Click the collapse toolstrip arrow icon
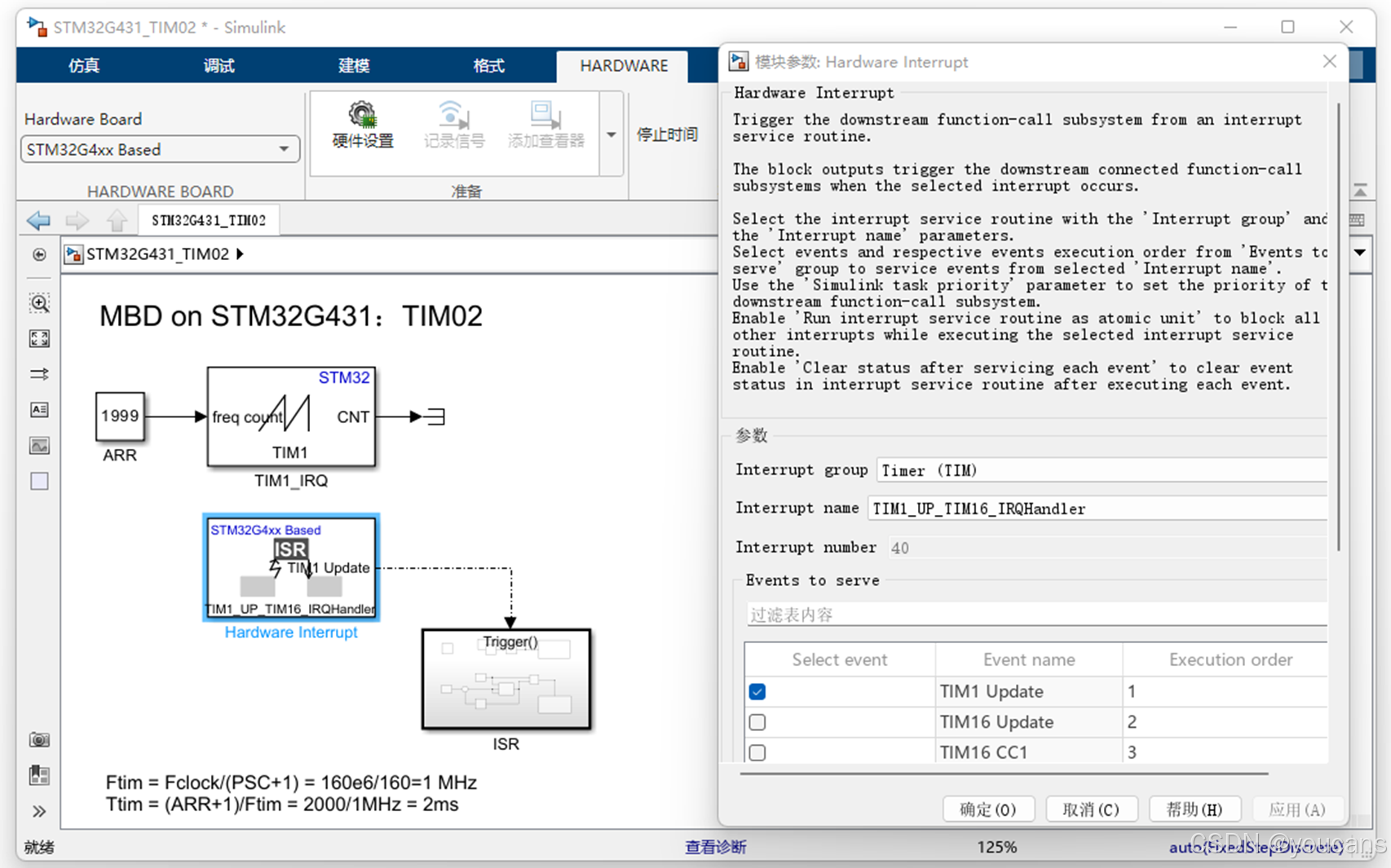This screenshot has width=1391, height=868. point(1360,191)
